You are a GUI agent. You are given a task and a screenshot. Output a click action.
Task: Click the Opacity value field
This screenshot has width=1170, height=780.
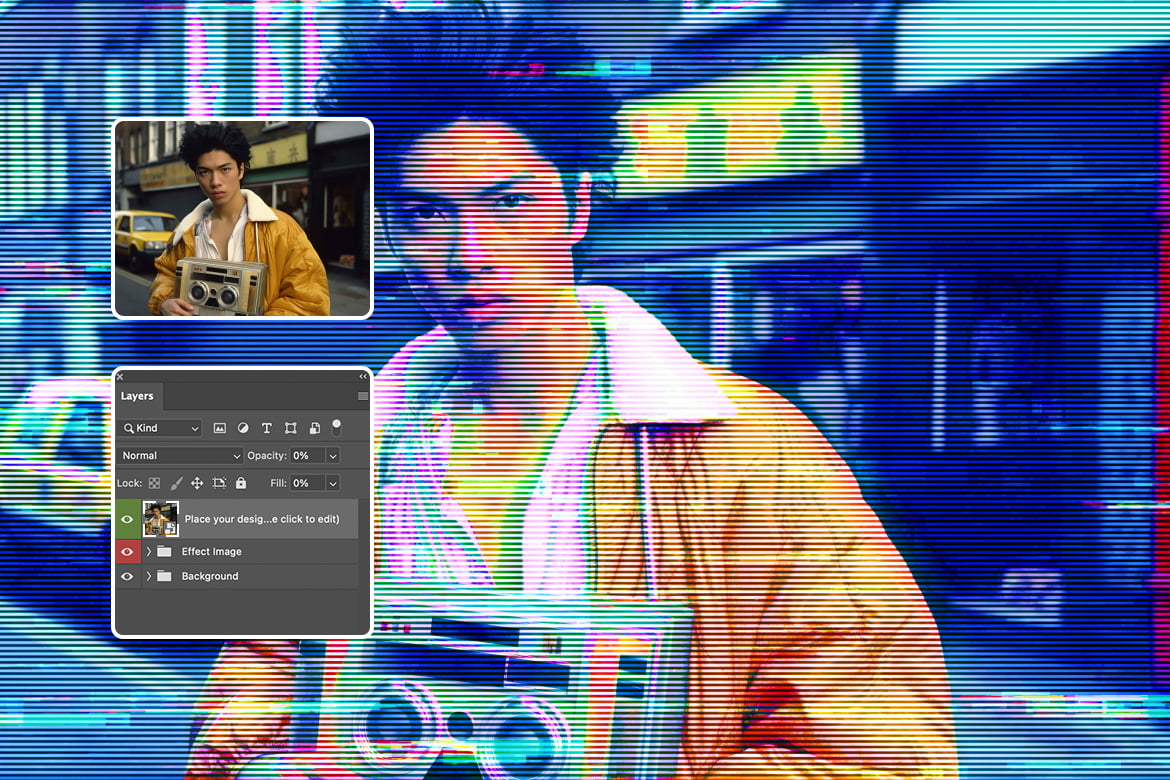pos(307,455)
